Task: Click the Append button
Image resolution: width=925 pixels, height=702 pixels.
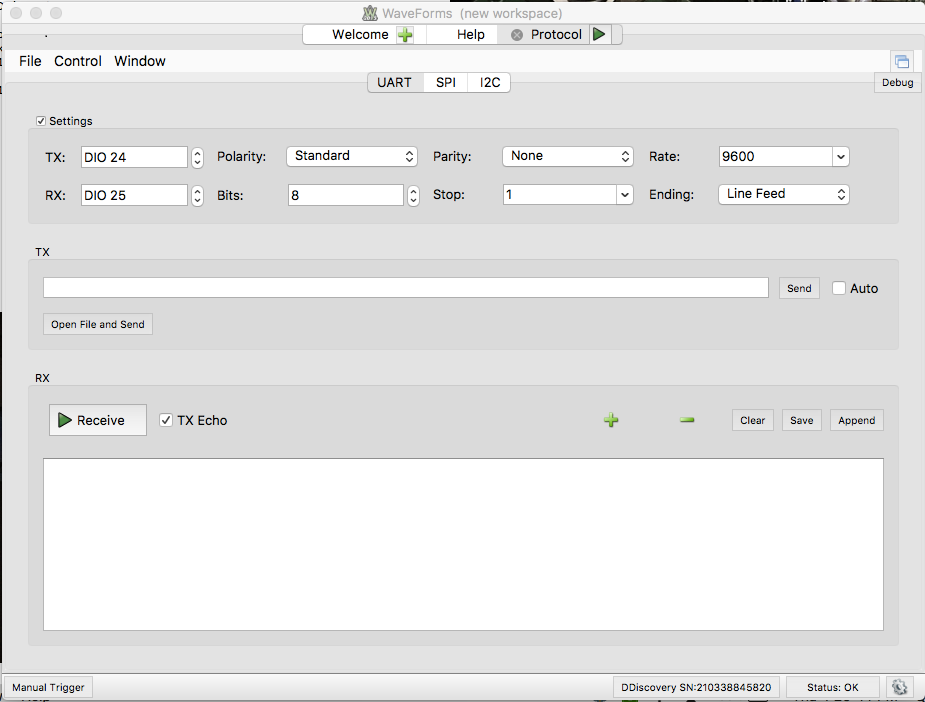Action: [857, 420]
